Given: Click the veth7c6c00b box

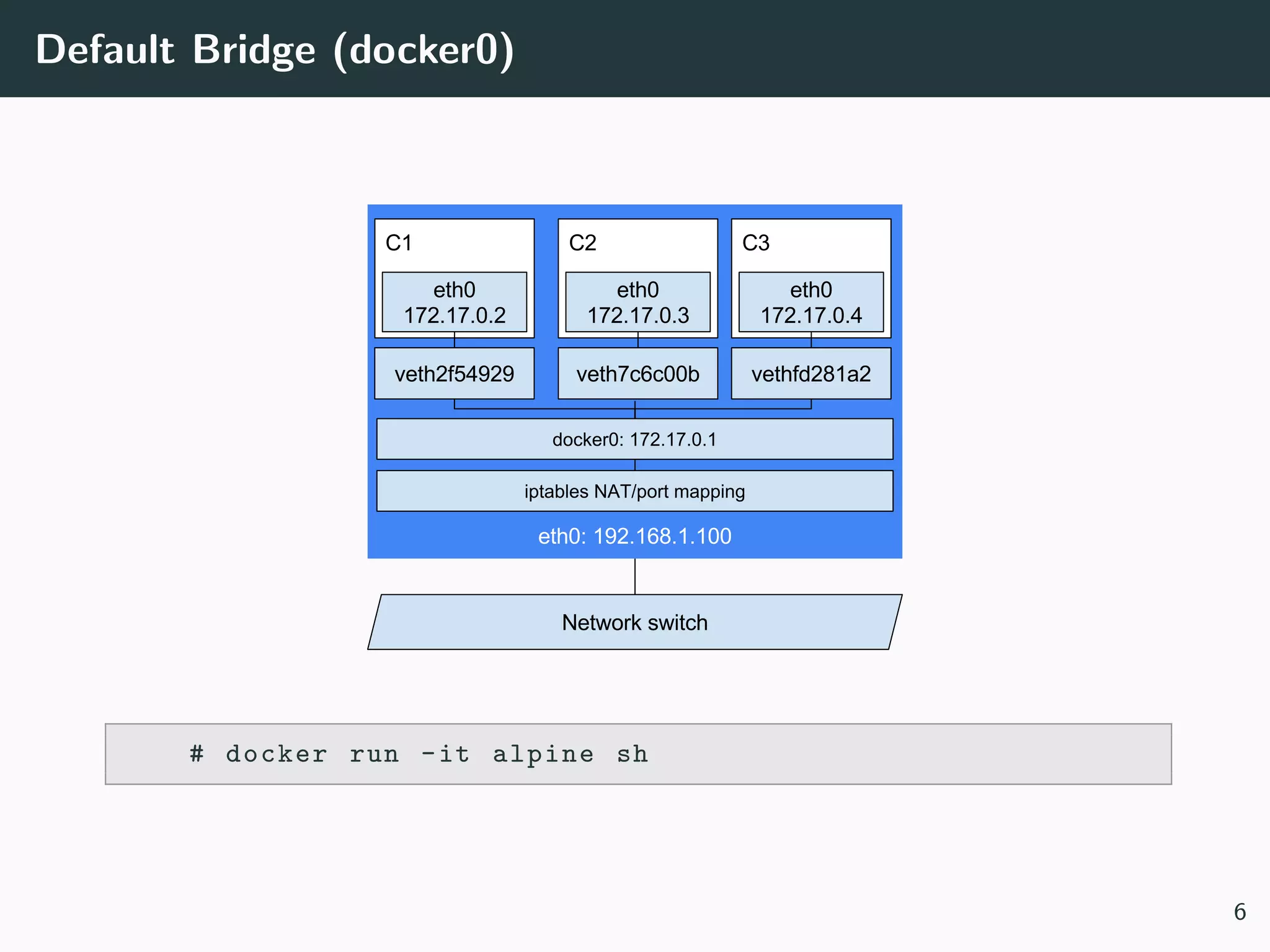Looking at the screenshot, I should 637,374.
